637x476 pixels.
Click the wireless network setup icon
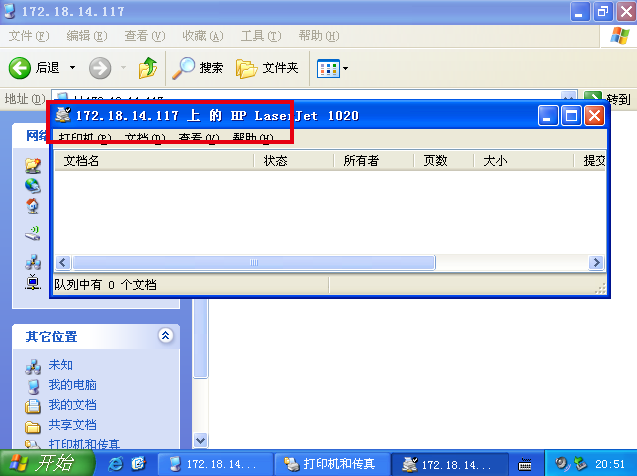[x=33, y=233]
